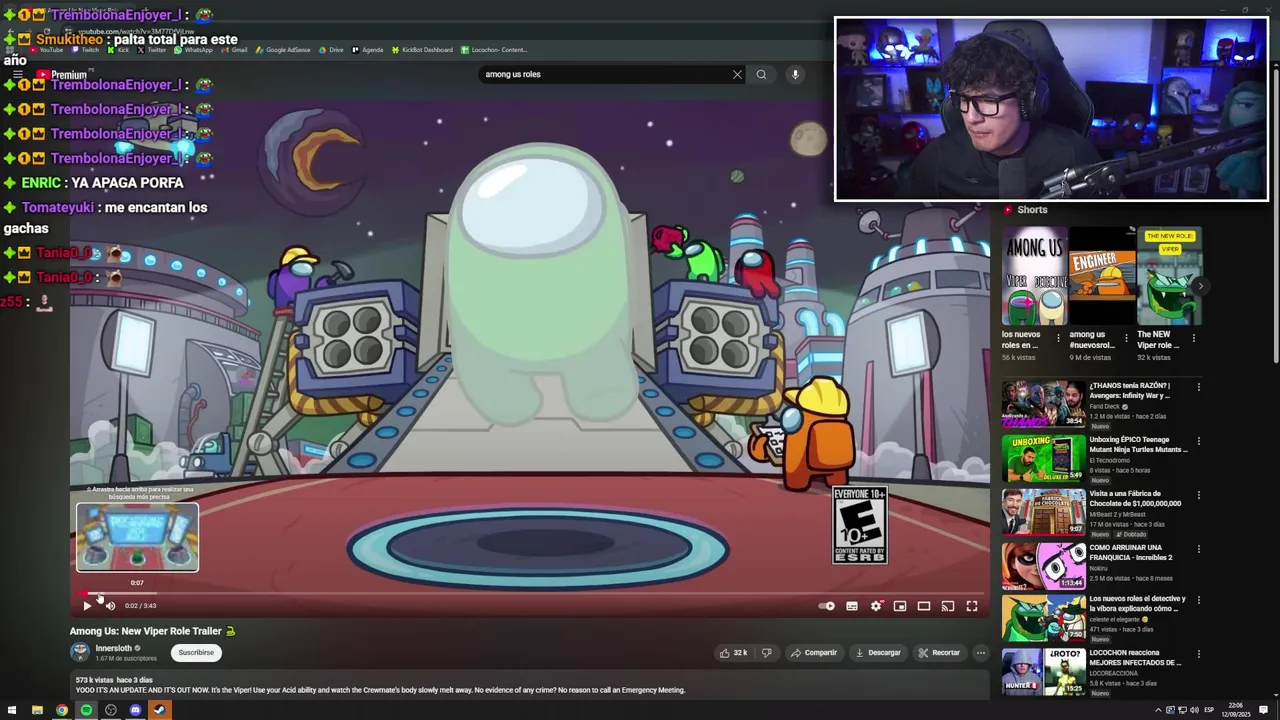Open options for 'The NEW Viper role' Short

click(x=1194, y=339)
